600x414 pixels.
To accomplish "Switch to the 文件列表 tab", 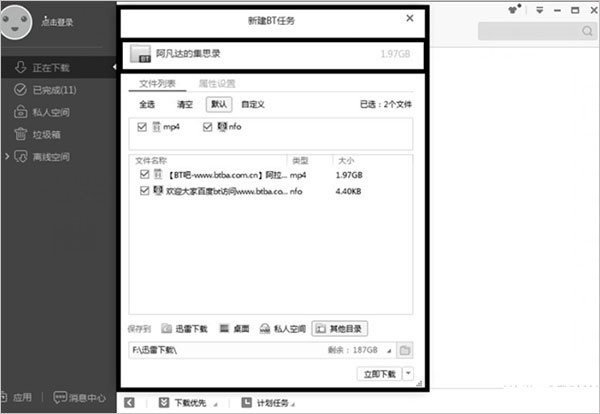I will point(157,83).
